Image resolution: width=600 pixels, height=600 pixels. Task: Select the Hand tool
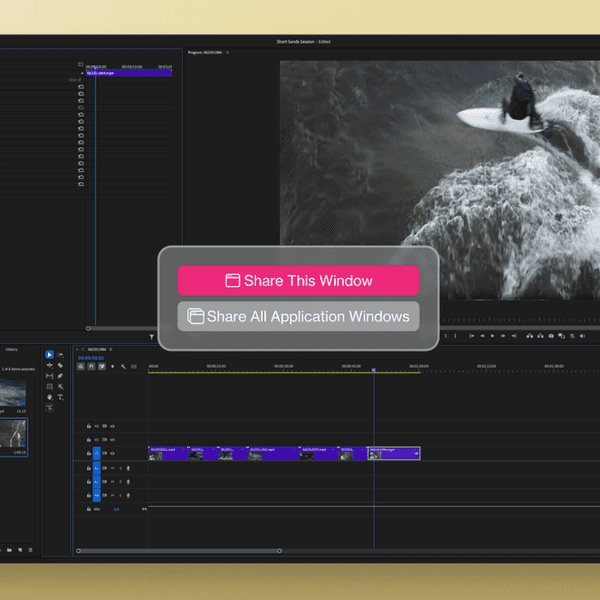click(49, 397)
